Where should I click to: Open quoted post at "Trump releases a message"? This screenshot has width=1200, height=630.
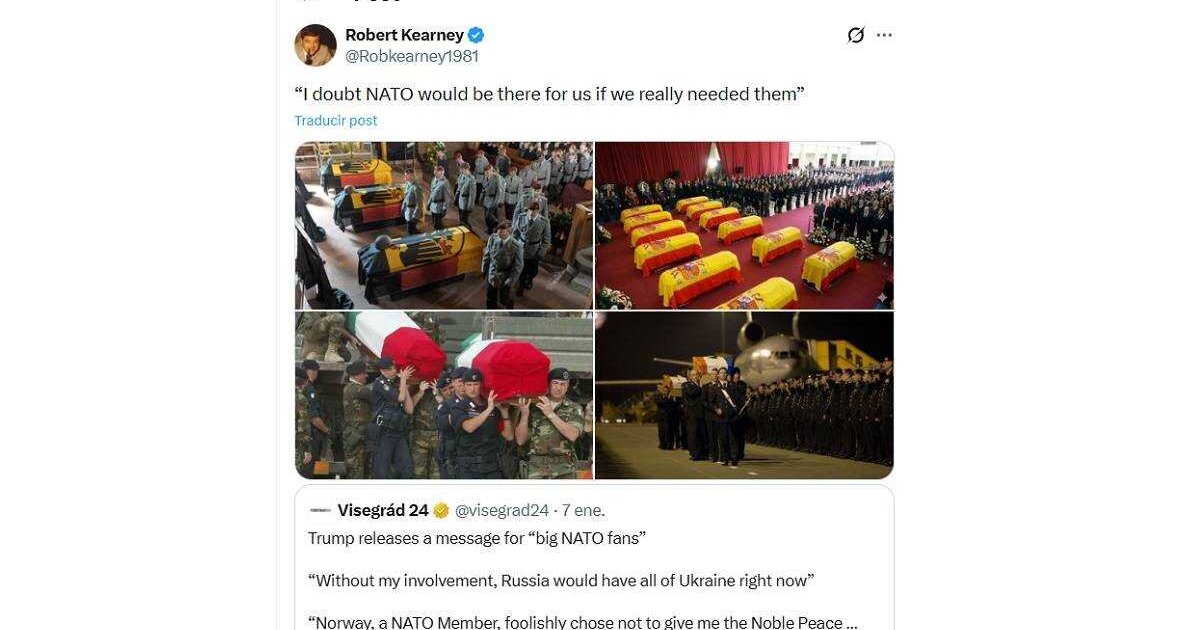[478, 539]
